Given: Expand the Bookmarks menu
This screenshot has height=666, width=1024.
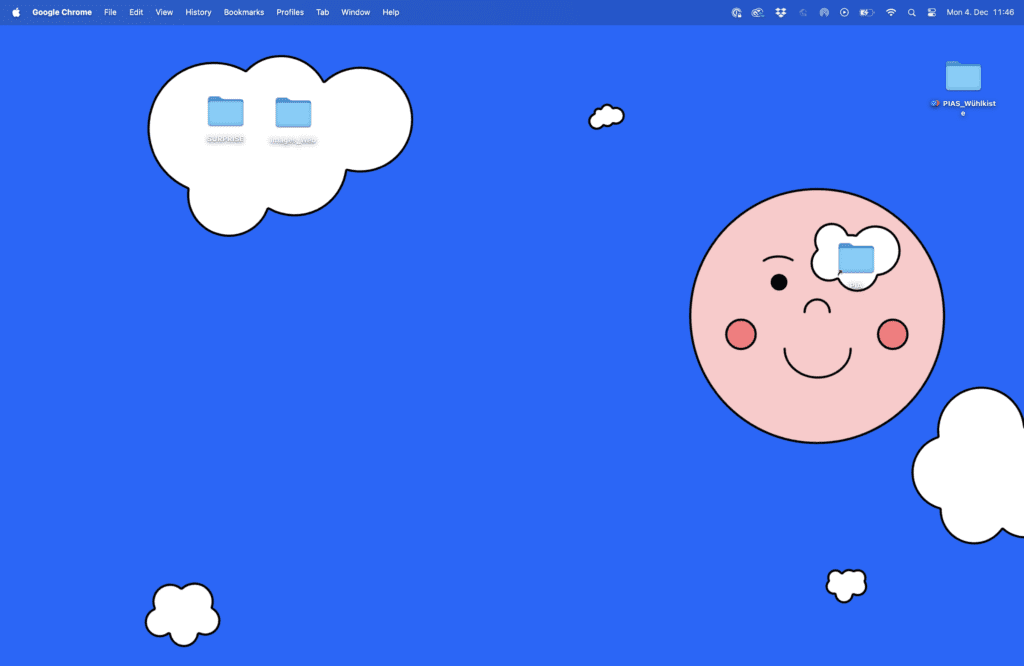Looking at the screenshot, I should [244, 12].
